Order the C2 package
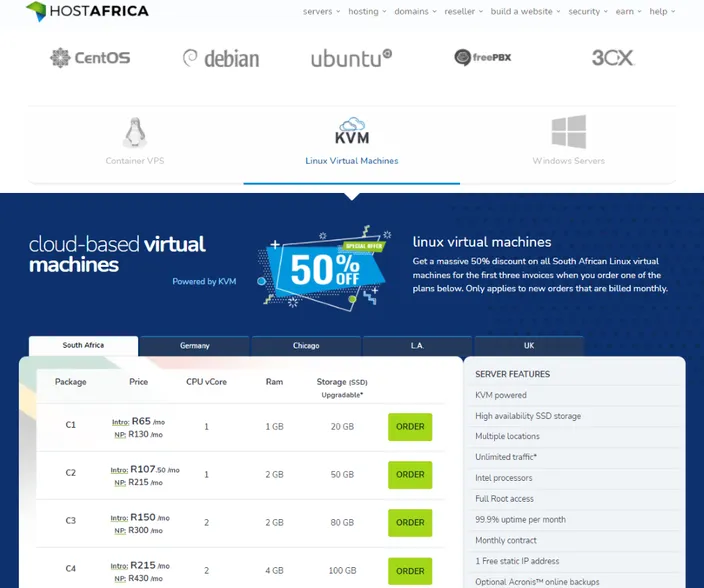This screenshot has height=588, width=704. pos(410,474)
